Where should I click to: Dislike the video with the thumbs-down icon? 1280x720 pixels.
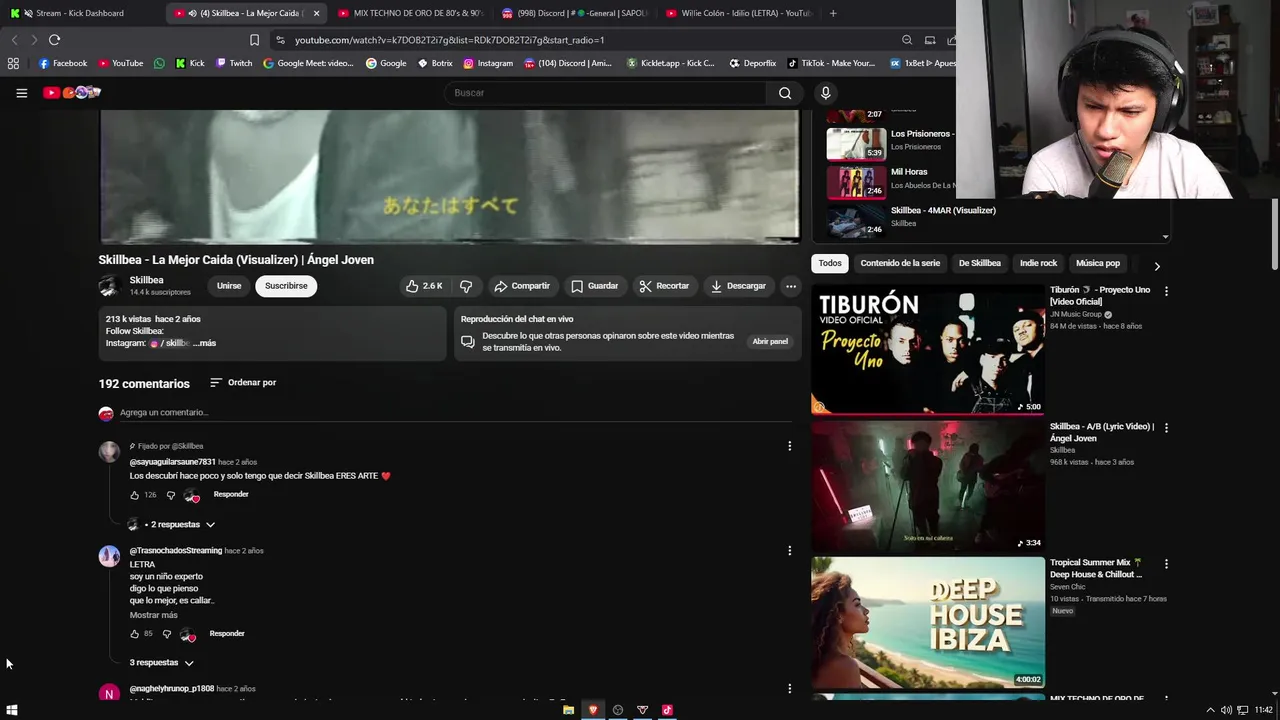(466, 286)
